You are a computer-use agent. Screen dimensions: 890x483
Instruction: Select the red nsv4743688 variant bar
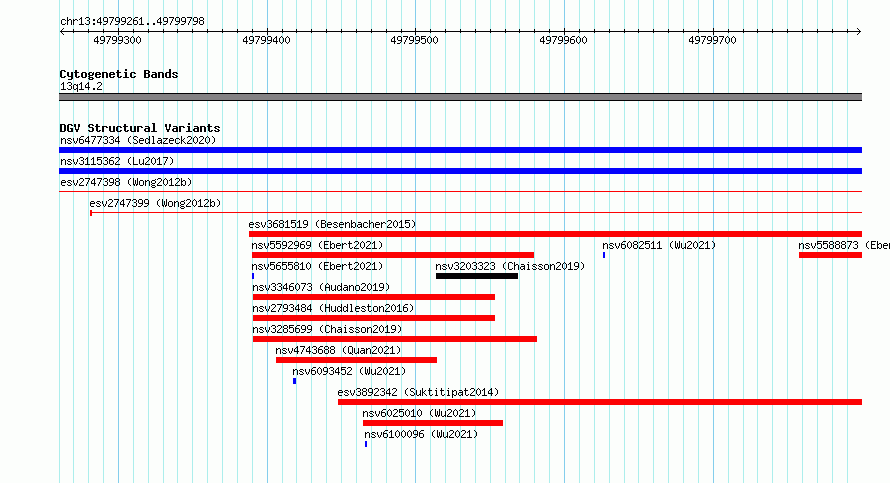[356, 360]
